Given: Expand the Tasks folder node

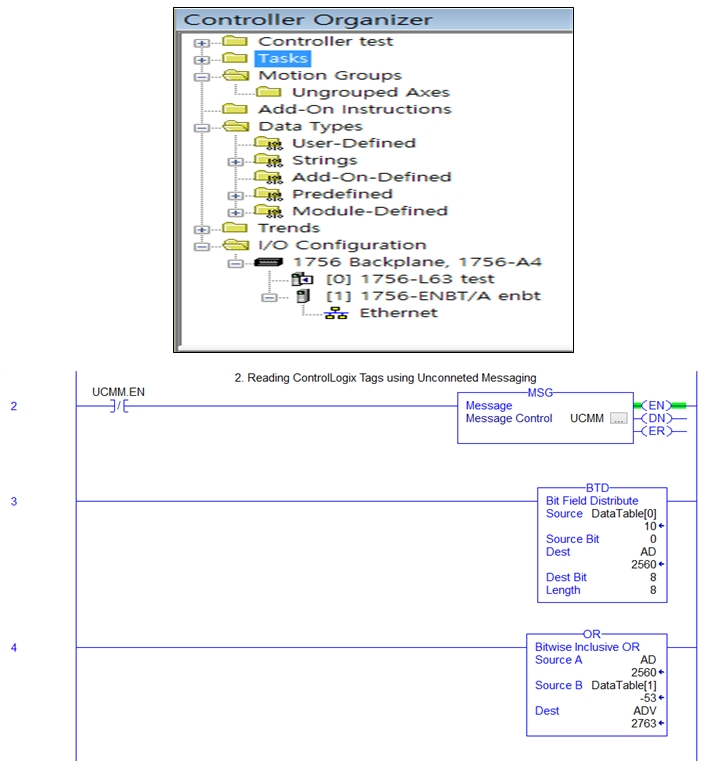Looking at the screenshot, I should 201,60.
